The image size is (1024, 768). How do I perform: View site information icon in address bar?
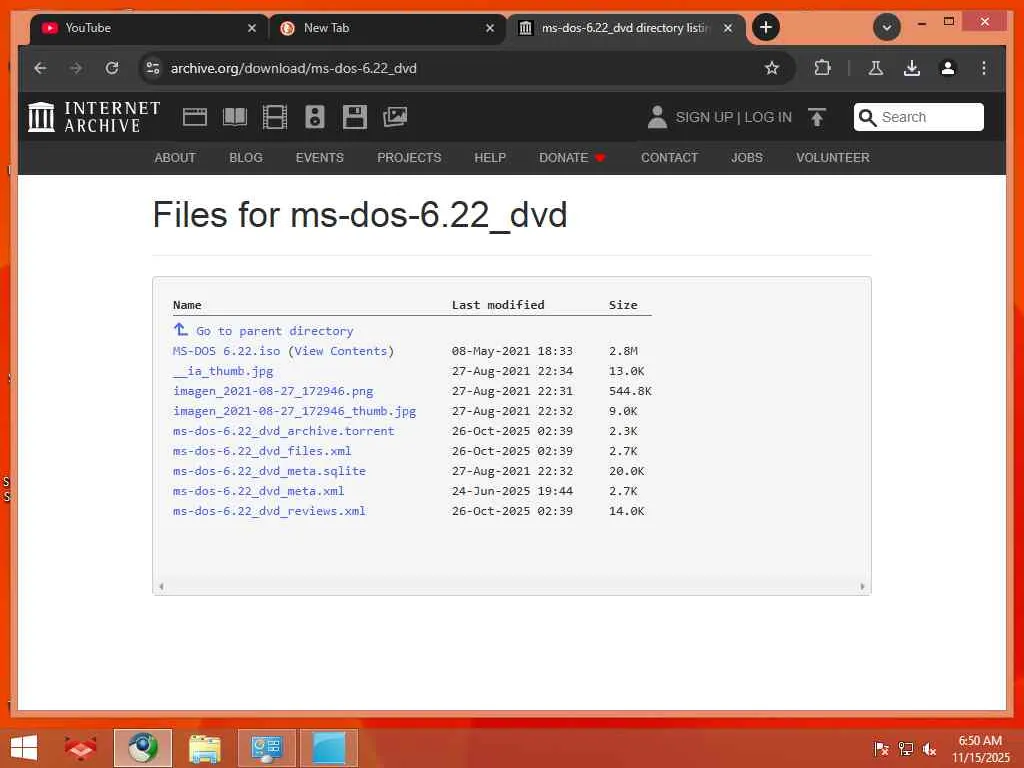click(153, 68)
